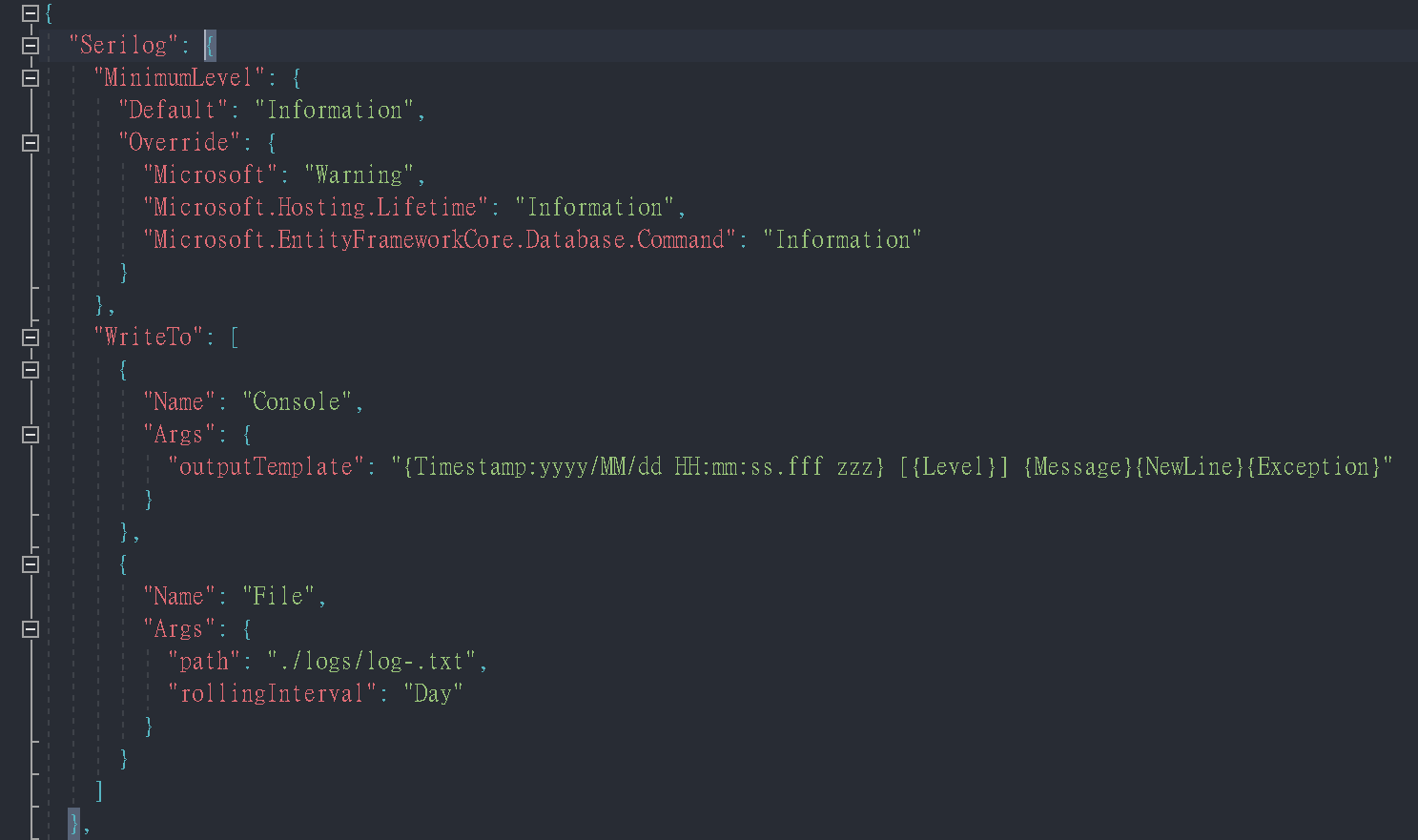The height and width of the screenshot is (840, 1418).
Task: Click the "outputTemplate" key
Action: (x=266, y=467)
